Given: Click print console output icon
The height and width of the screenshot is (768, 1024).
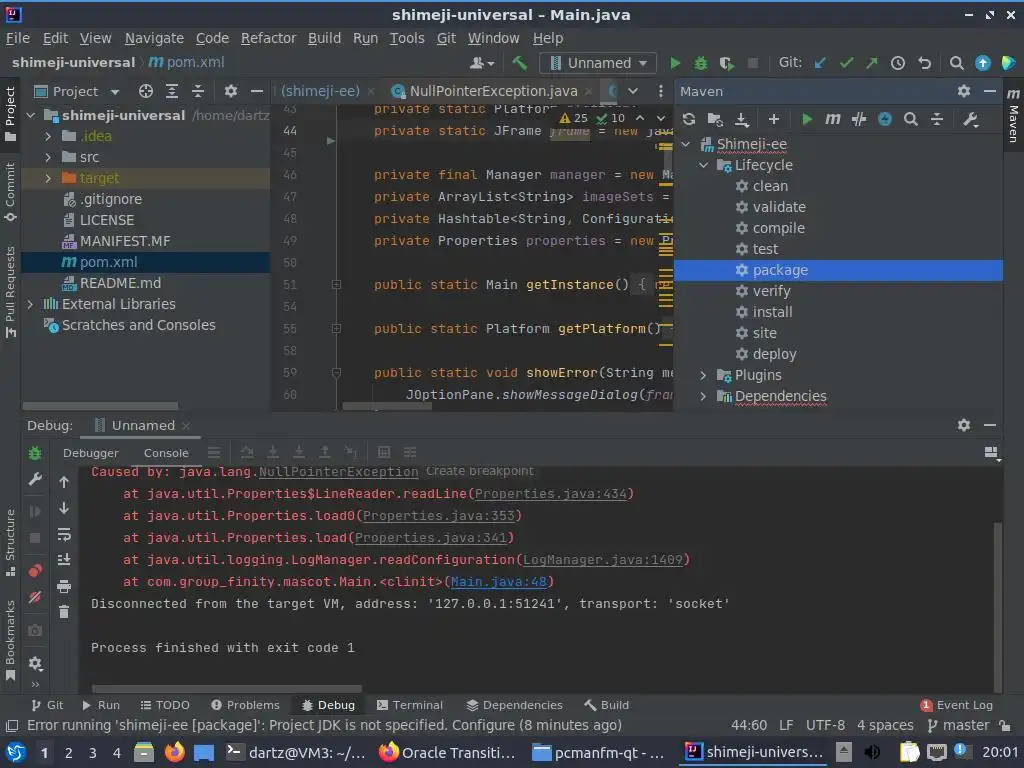Looking at the screenshot, I should 63,586.
